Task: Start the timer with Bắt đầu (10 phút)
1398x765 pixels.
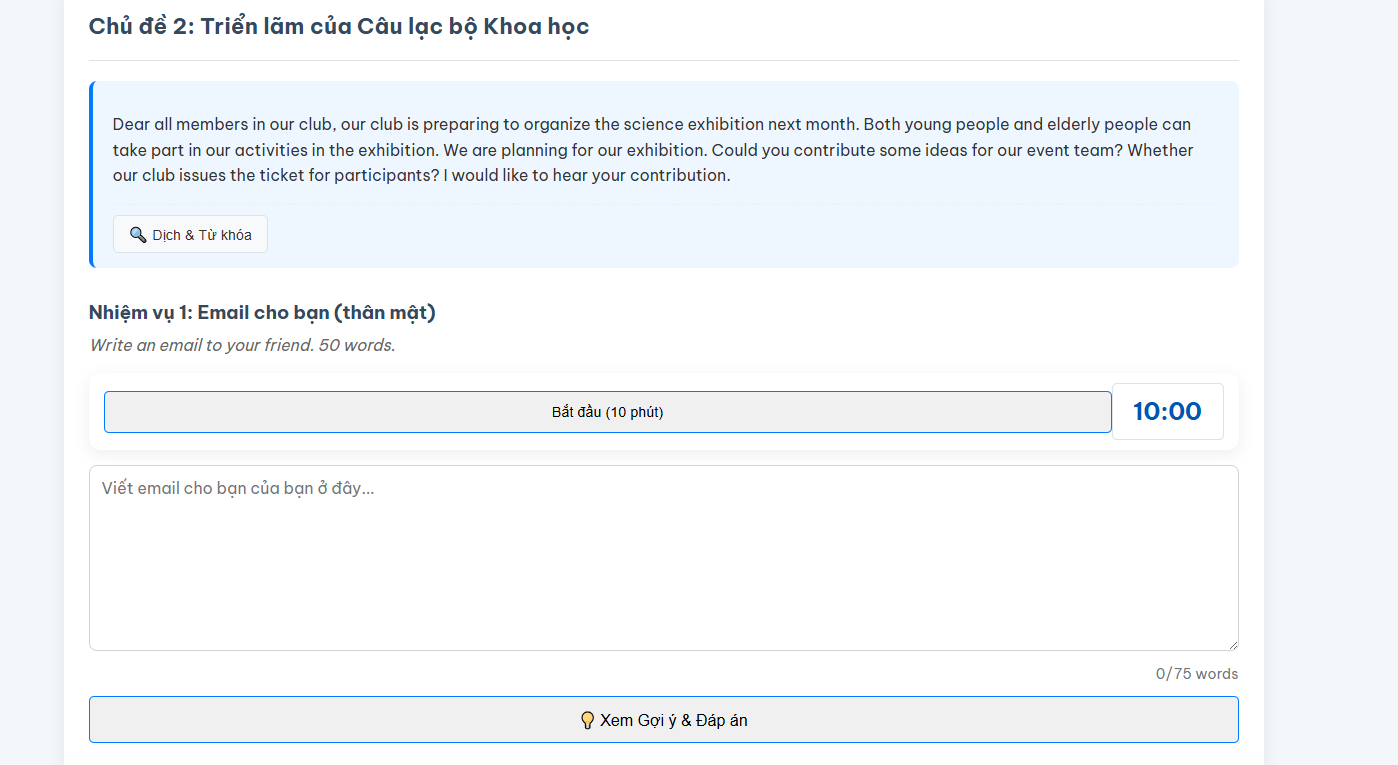Action: tap(608, 412)
